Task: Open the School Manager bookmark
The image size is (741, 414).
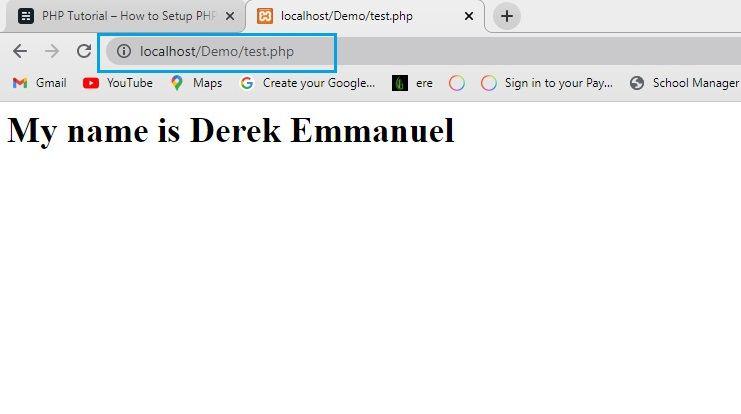Action: click(x=684, y=83)
